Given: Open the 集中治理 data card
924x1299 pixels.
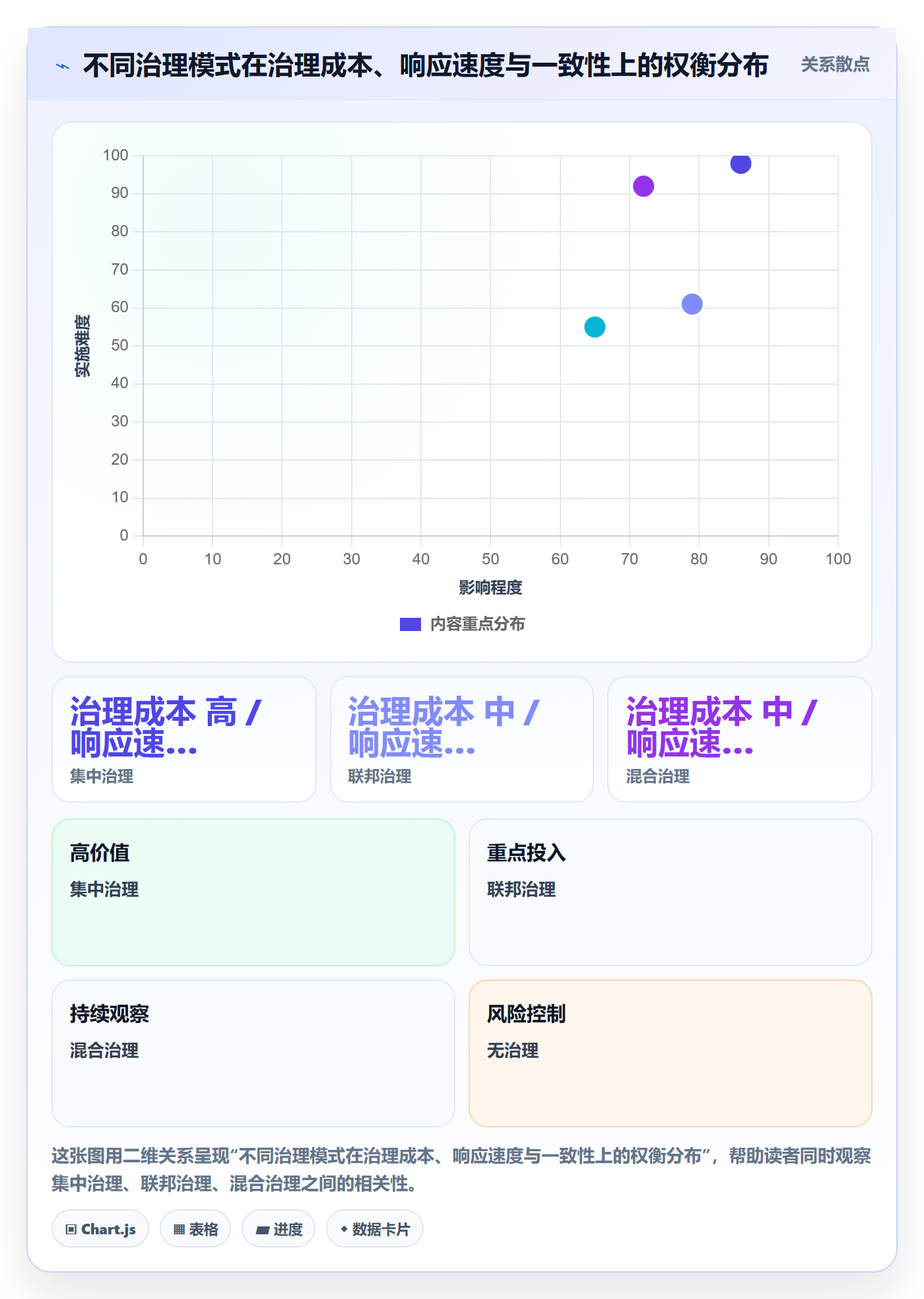Looking at the screenshot, I should (184, 739).
